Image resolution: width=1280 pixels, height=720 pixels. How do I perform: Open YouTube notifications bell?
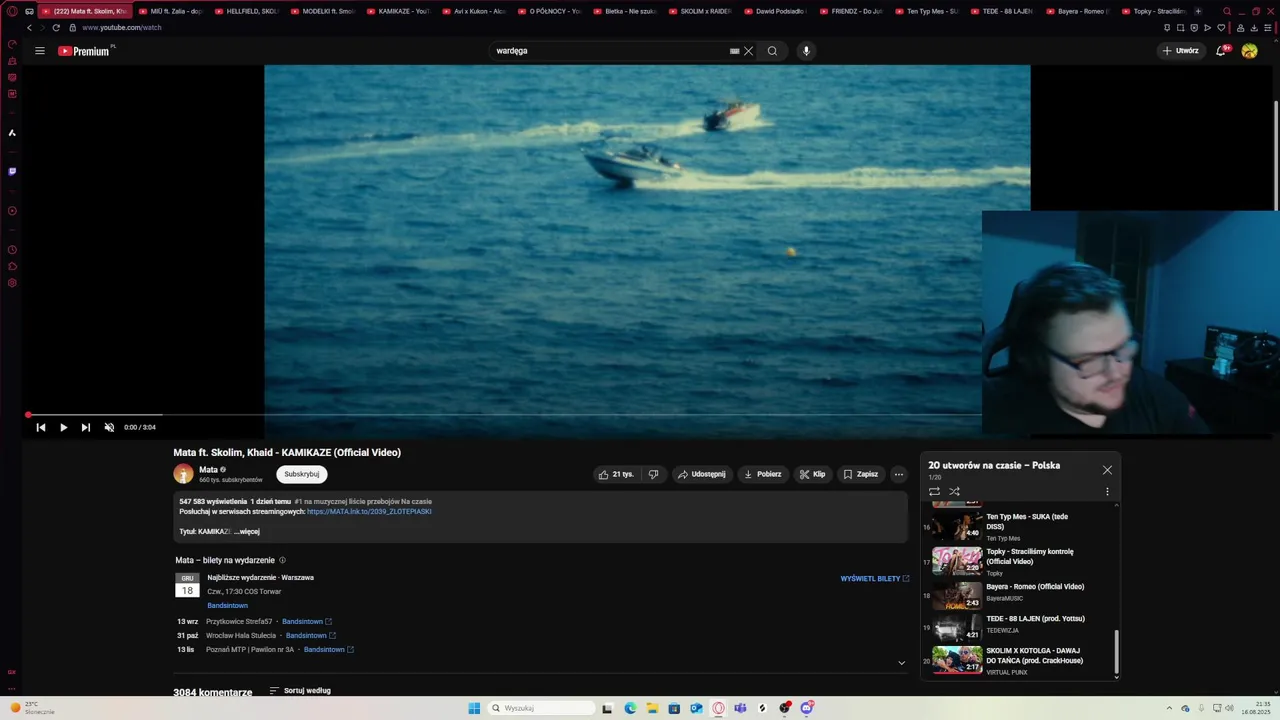(x=1220, y=51)
